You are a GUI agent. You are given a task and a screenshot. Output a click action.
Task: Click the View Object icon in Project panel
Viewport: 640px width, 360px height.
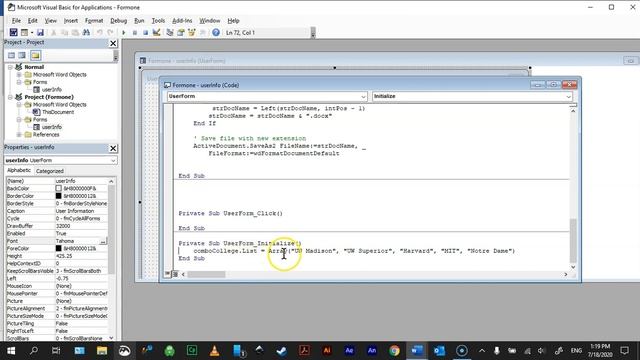click(x=22, y=55)
